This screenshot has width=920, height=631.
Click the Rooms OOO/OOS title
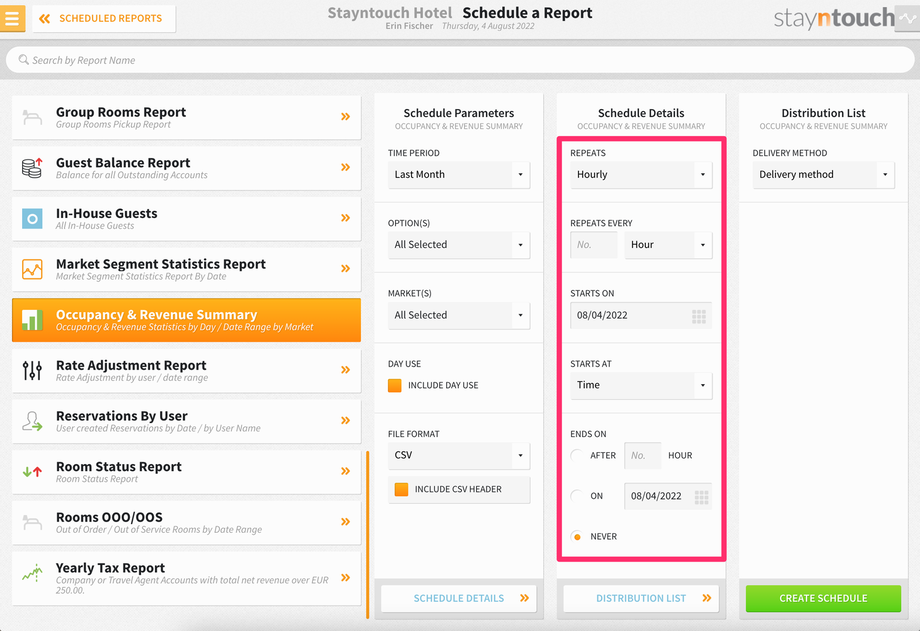109,517
